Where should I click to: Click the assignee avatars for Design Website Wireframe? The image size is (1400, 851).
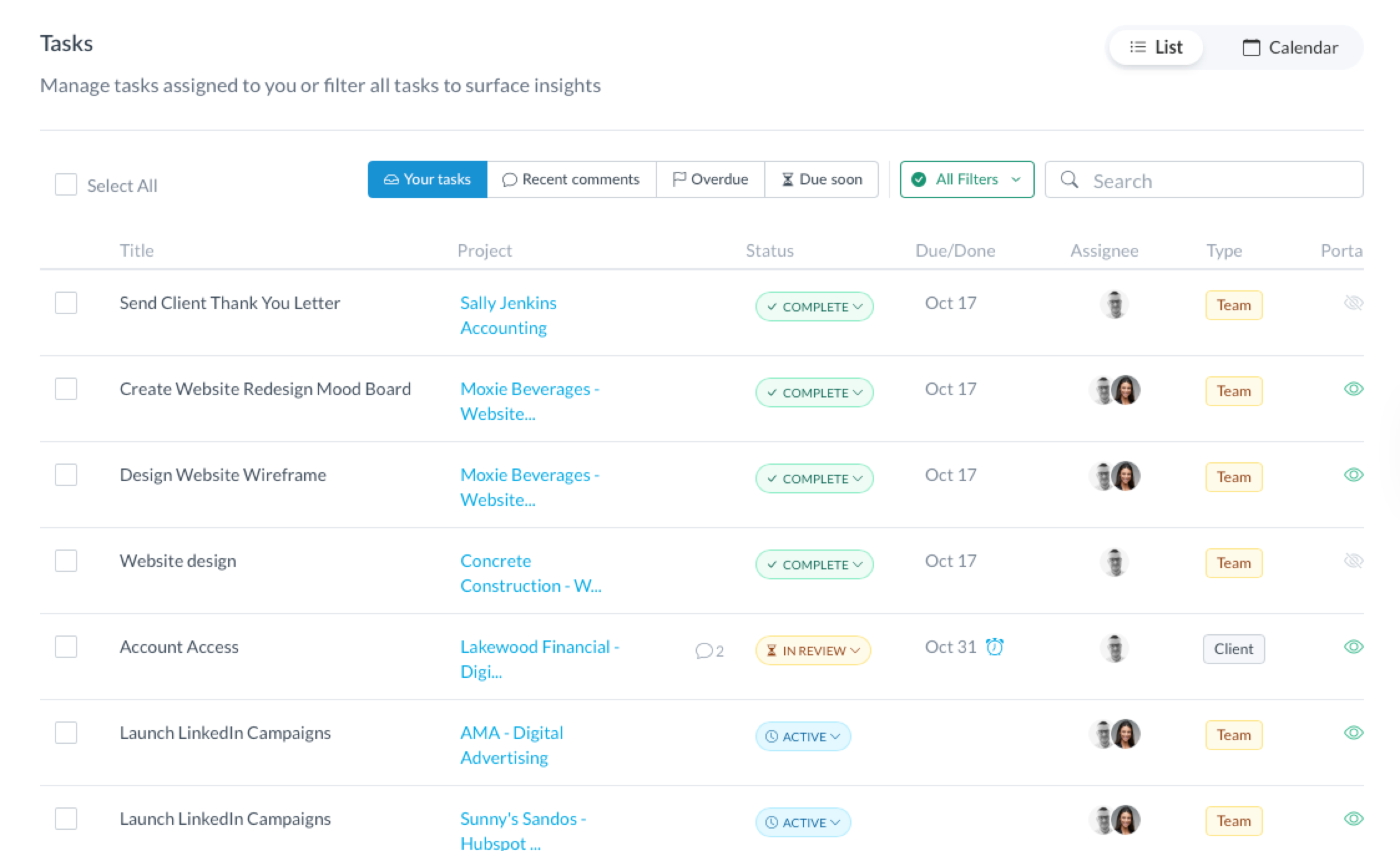coord(1115,477)
